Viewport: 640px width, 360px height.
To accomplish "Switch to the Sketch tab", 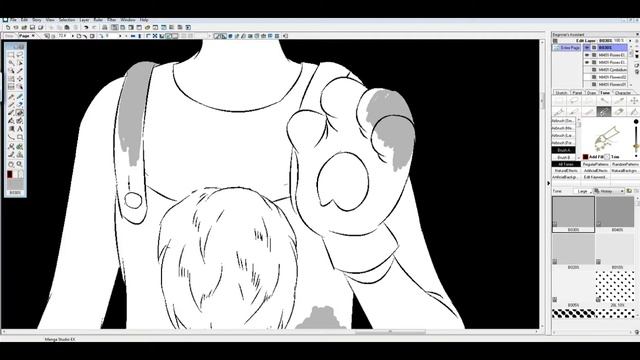I will tap(562, 93).
